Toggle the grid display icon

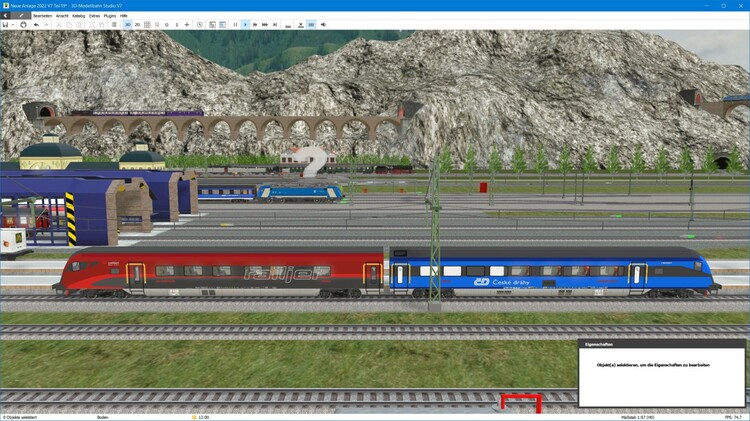[147, 24]
